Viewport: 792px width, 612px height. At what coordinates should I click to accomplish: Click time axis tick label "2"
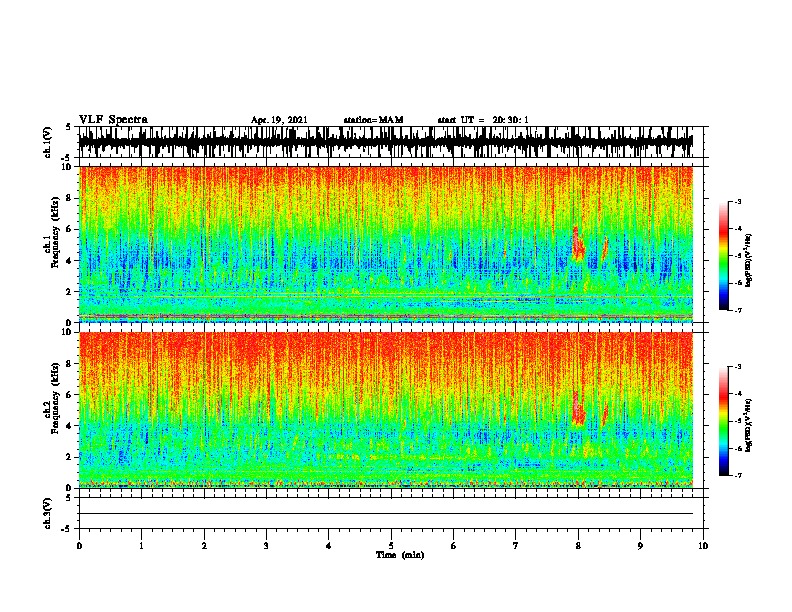pos(204,546)
